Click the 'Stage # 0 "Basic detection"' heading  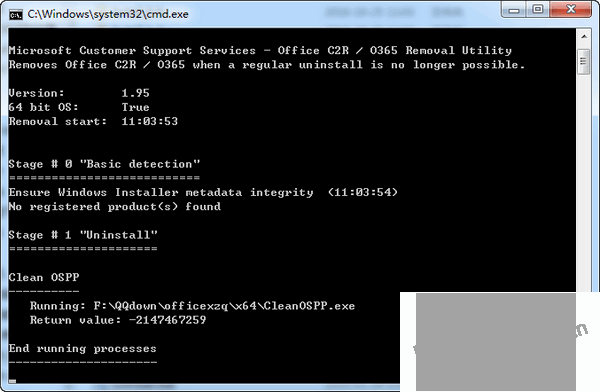point(104,164)
